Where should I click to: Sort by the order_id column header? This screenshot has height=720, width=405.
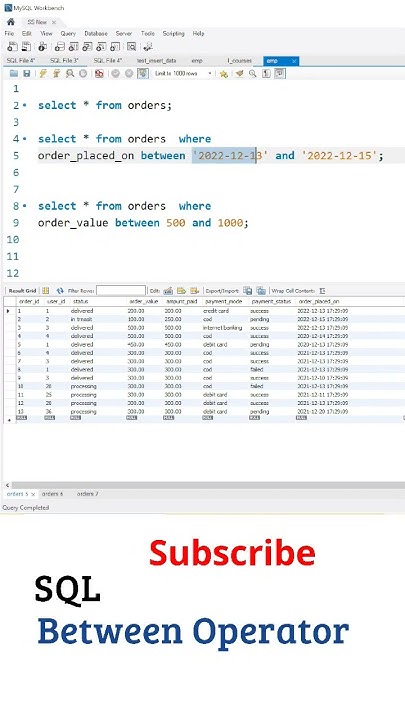pos(29,301)
